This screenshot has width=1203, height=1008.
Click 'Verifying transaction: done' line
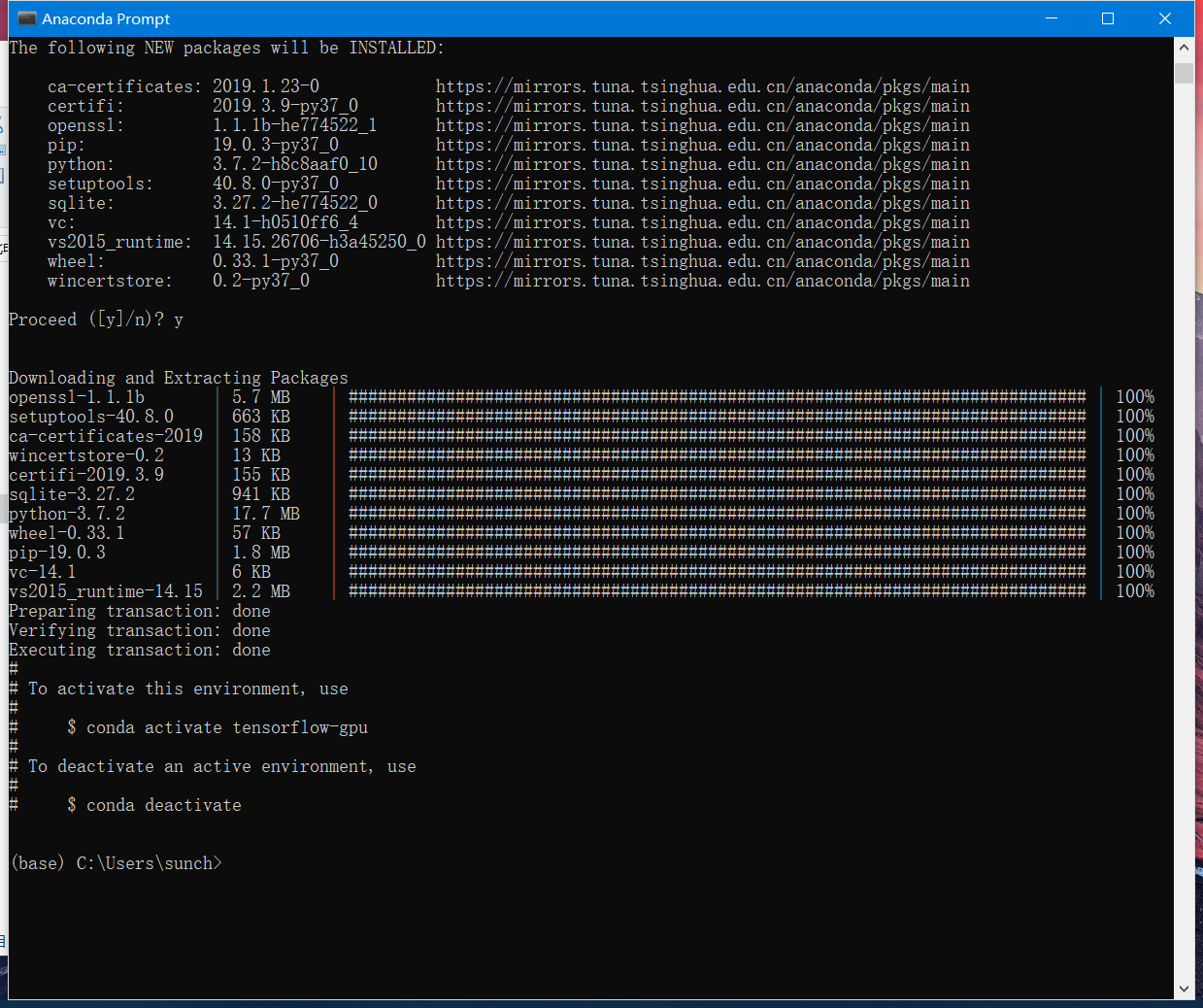click(140, 630)
